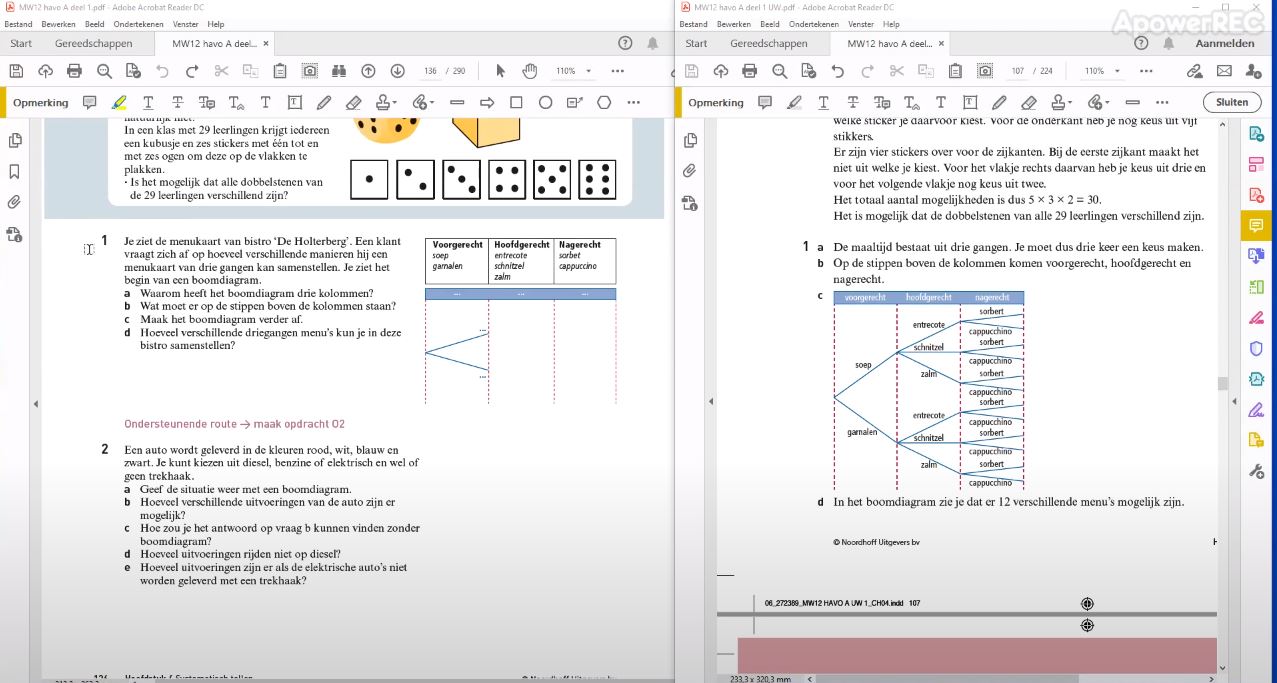1277x683 pixels.
Task: Open bookmarks panel in left window
Action: click(x=15, y=171)
